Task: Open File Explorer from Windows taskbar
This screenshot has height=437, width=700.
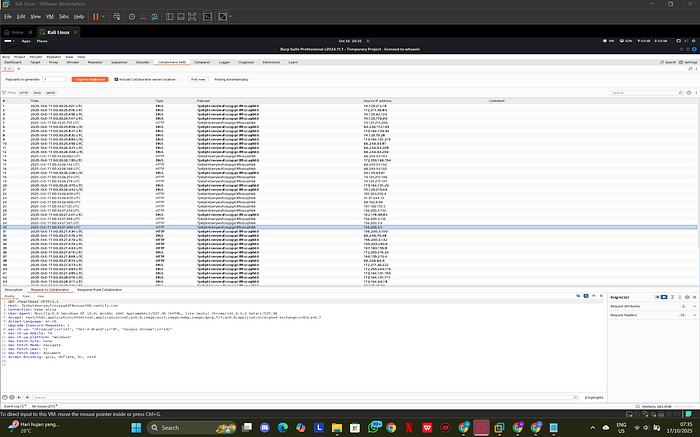Action: pos(337,428)
